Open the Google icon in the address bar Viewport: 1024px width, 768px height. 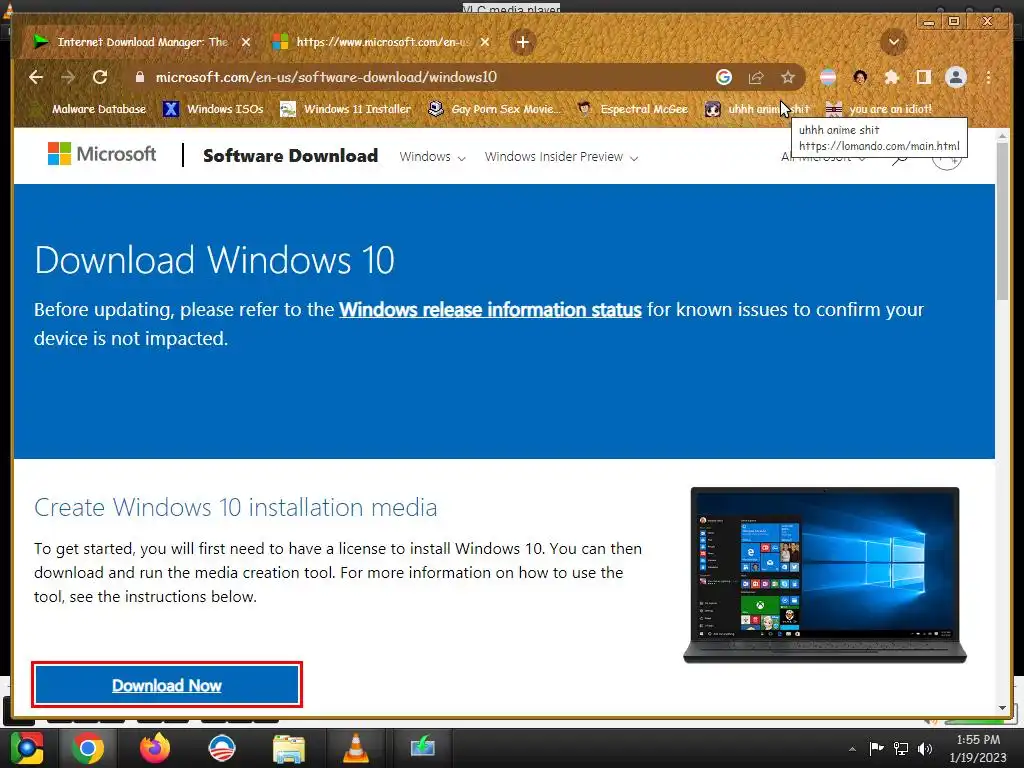tap(724, 77)
